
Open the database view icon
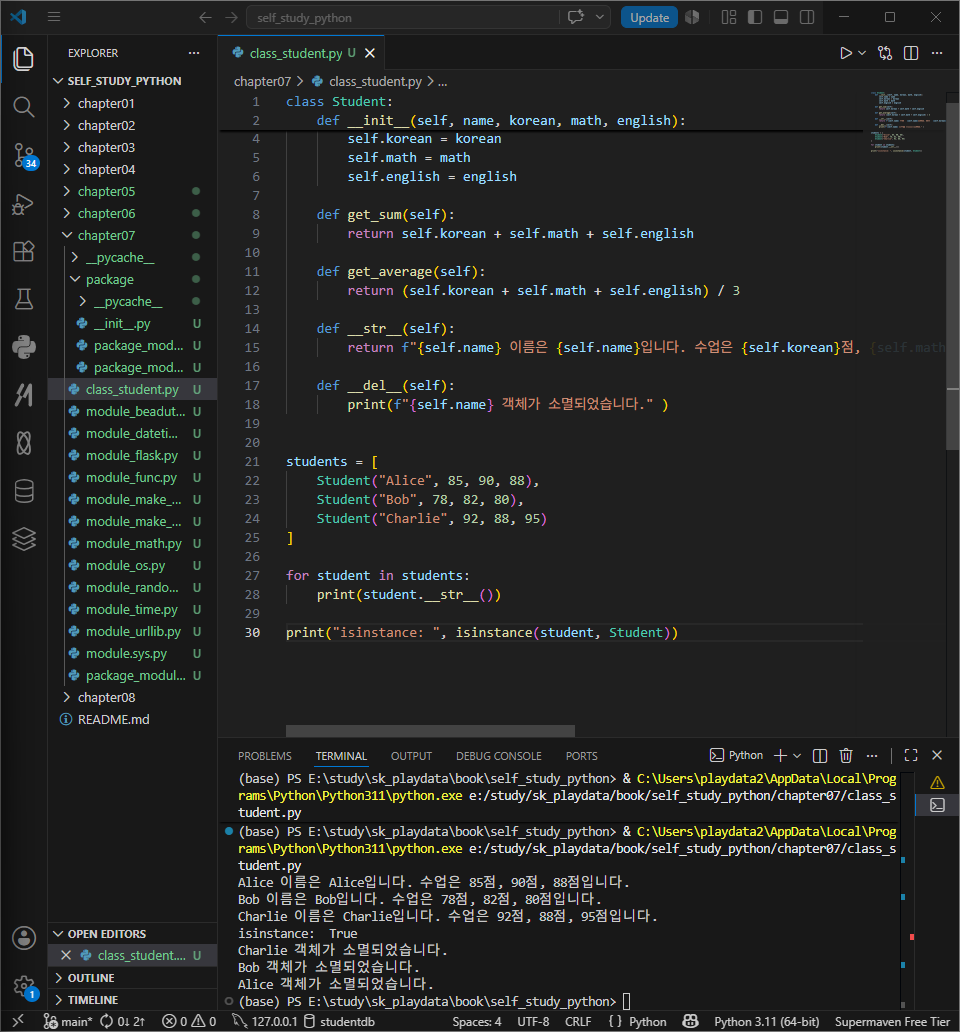pos(24,491)
